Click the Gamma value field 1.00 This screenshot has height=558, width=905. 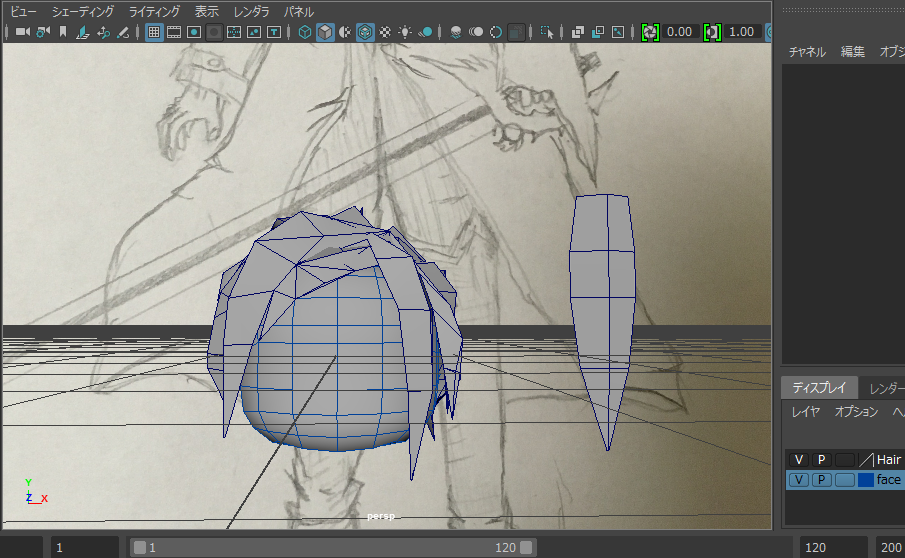point(742,32)
